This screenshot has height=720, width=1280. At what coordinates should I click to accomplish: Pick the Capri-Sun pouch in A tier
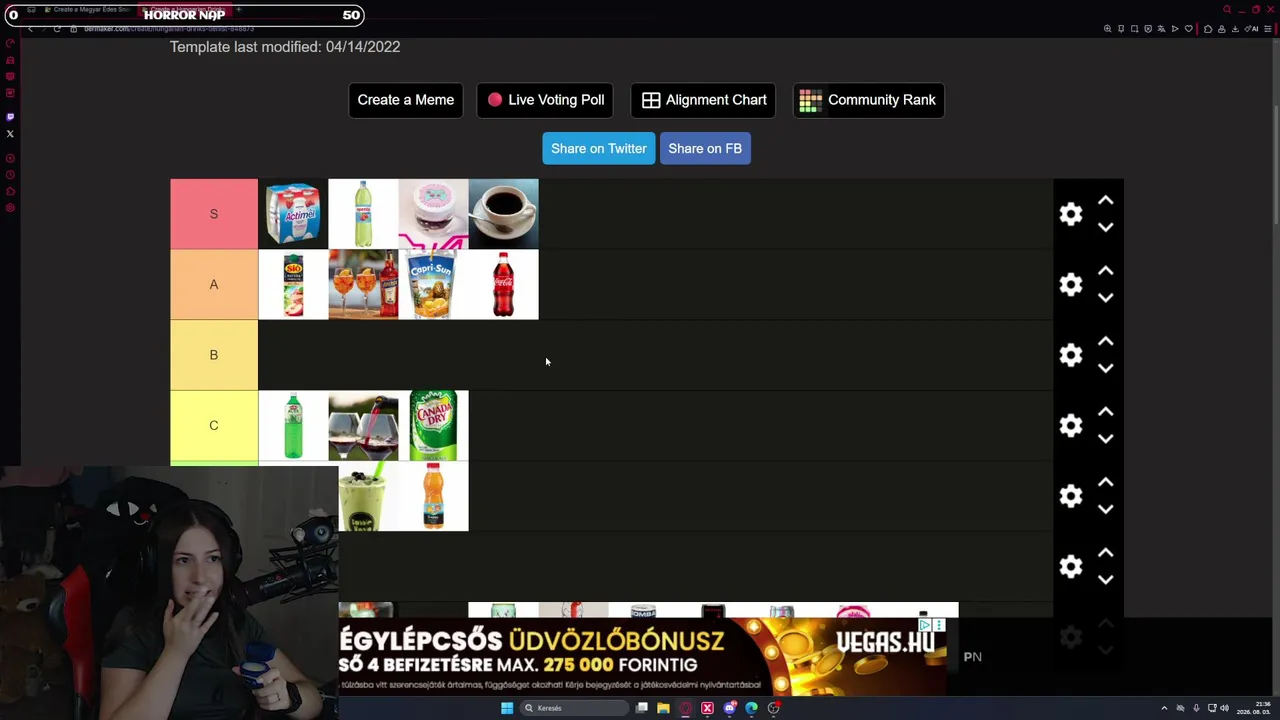tap(433, 284)
